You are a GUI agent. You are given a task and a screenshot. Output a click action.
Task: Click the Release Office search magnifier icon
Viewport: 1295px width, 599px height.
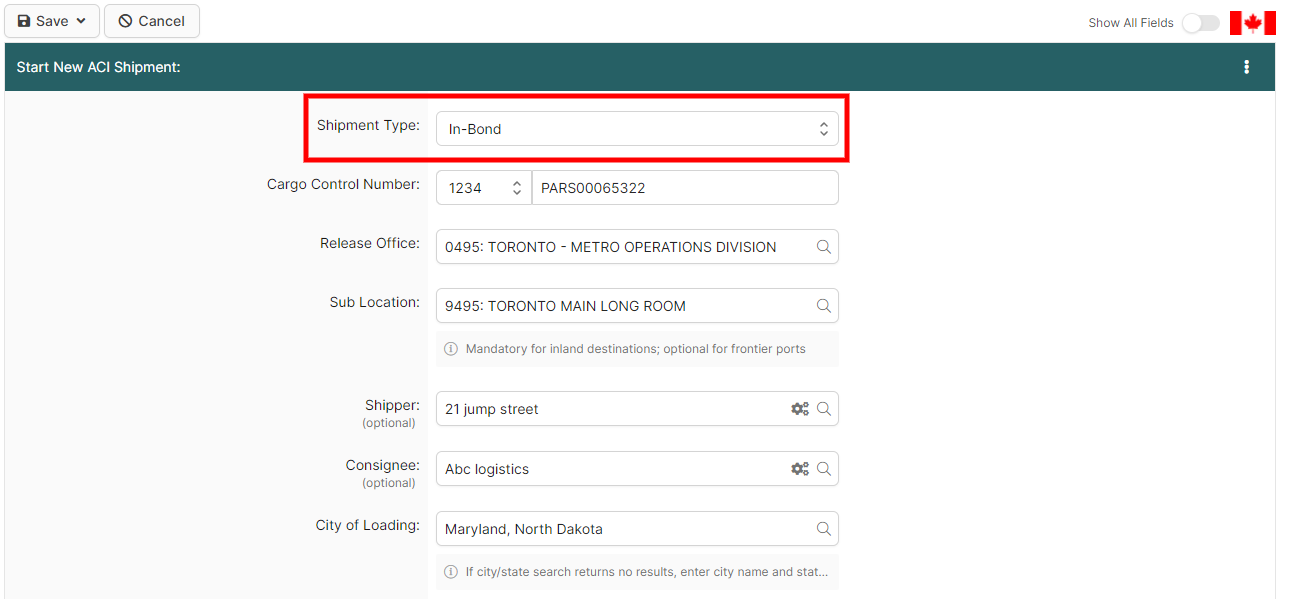click(824, 247)
